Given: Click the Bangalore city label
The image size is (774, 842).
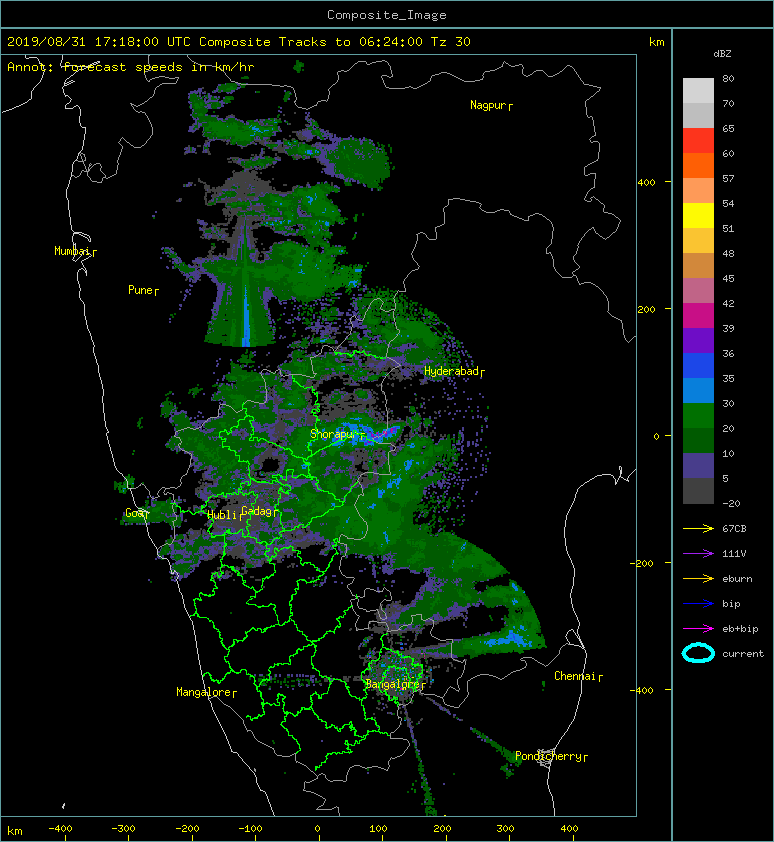Looking at the screenshot, I should [395, 684].
